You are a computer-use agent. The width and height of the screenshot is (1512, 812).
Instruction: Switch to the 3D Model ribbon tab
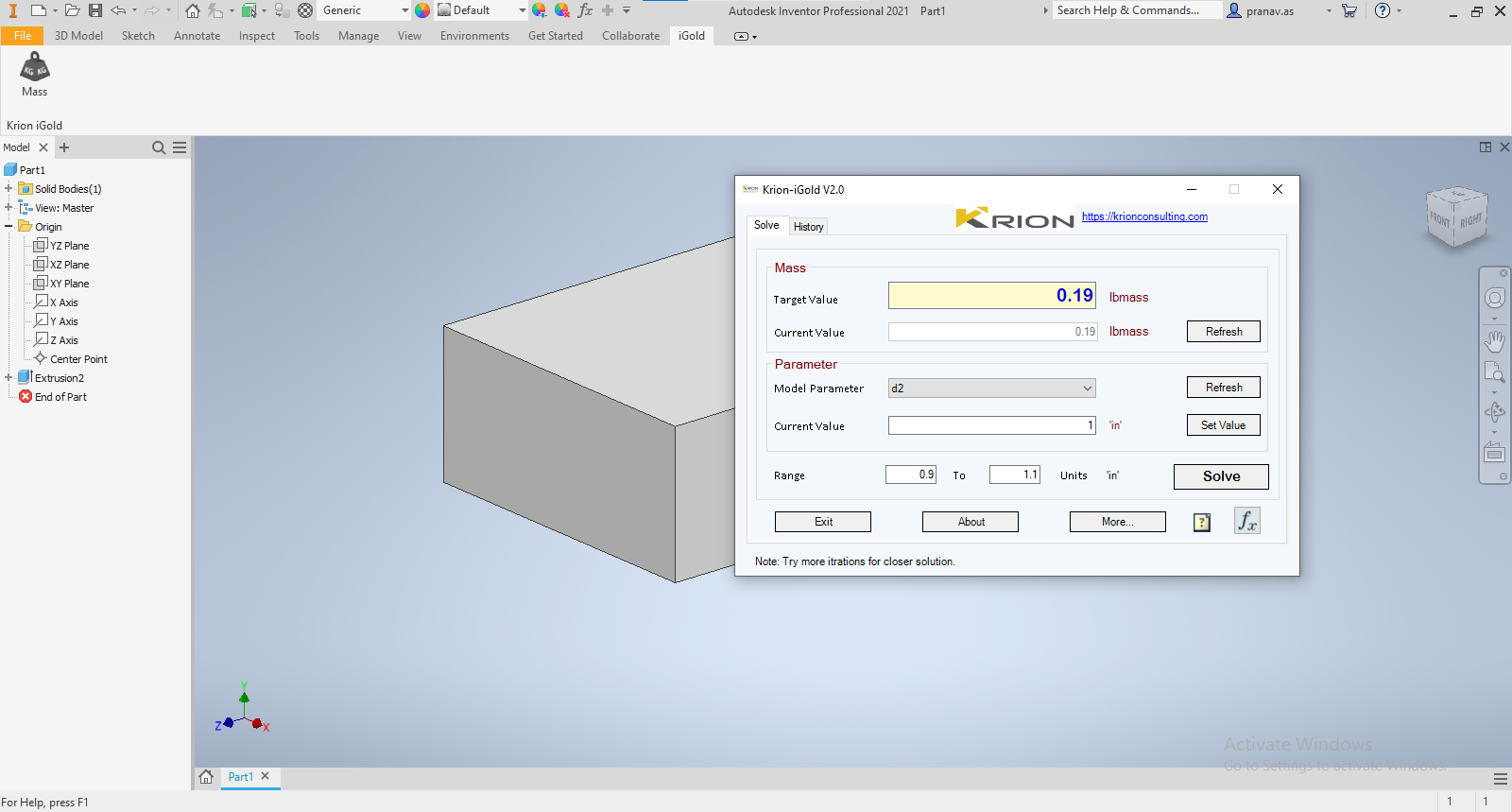coord(78,36)
